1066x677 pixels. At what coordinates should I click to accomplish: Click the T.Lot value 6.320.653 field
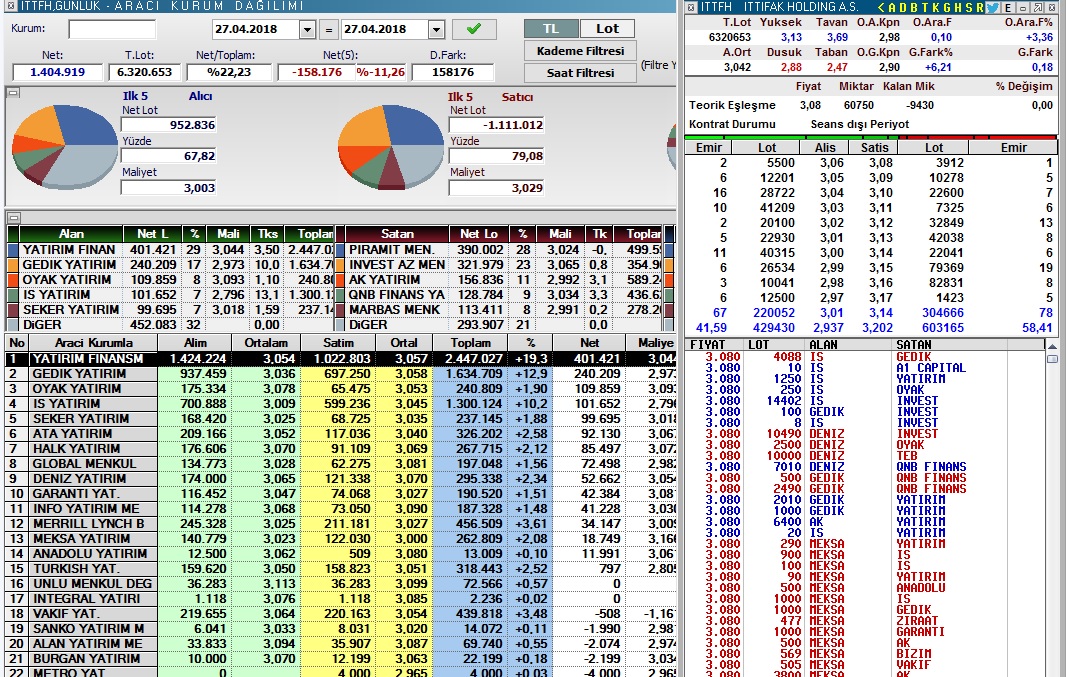click(x=144, y=72)
